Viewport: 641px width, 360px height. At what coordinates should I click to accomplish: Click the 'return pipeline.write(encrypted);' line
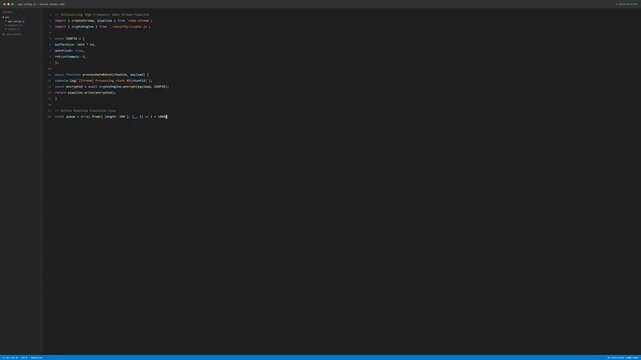(85, 93)
